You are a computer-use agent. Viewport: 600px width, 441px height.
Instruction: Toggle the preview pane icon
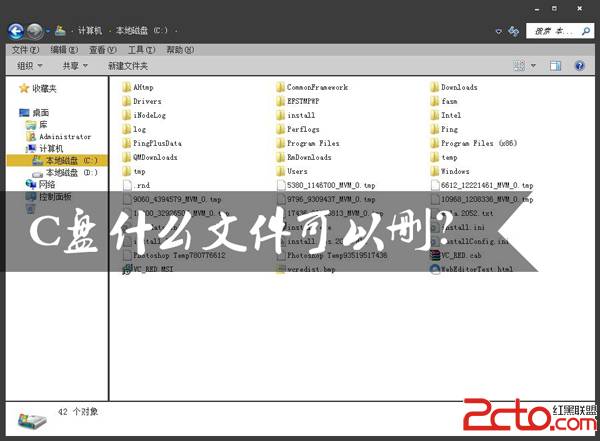[x=555, y=66]
